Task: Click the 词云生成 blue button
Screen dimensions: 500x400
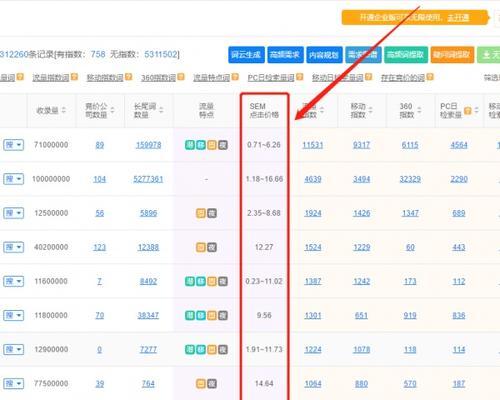Action: point(246,55)
